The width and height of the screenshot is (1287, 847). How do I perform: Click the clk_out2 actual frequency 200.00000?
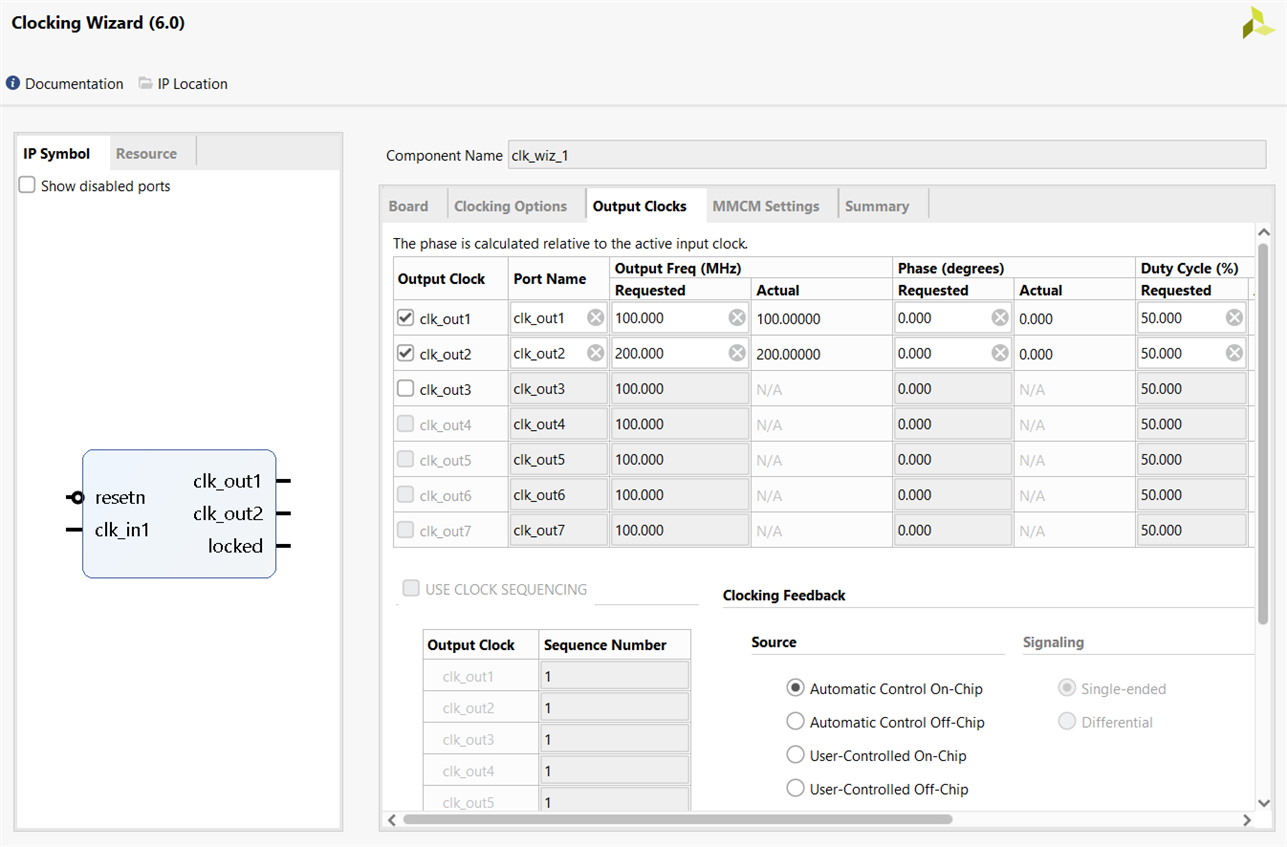click(788, 354)
